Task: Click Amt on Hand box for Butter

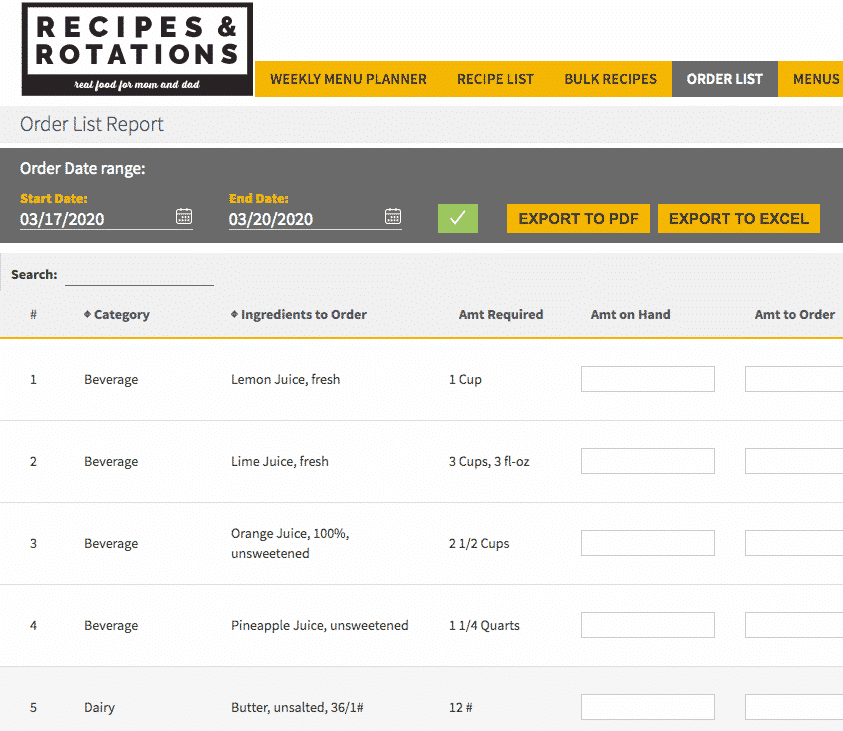Action: click(x=647, y=707)
